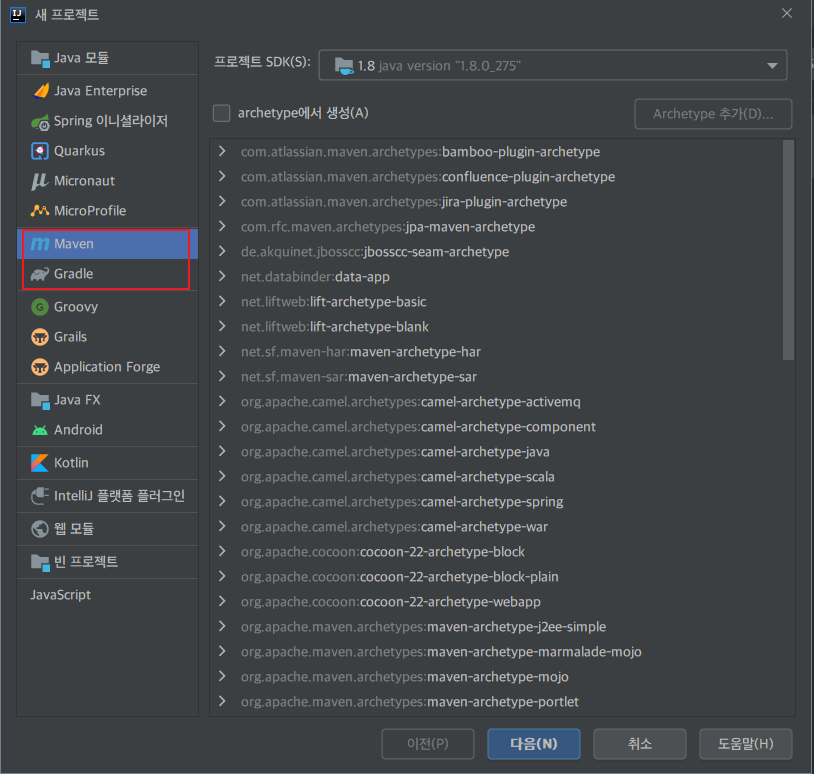814x774 pixels.
Task: Select maven-archetype-har row text
Action: (x=361, y=351)
